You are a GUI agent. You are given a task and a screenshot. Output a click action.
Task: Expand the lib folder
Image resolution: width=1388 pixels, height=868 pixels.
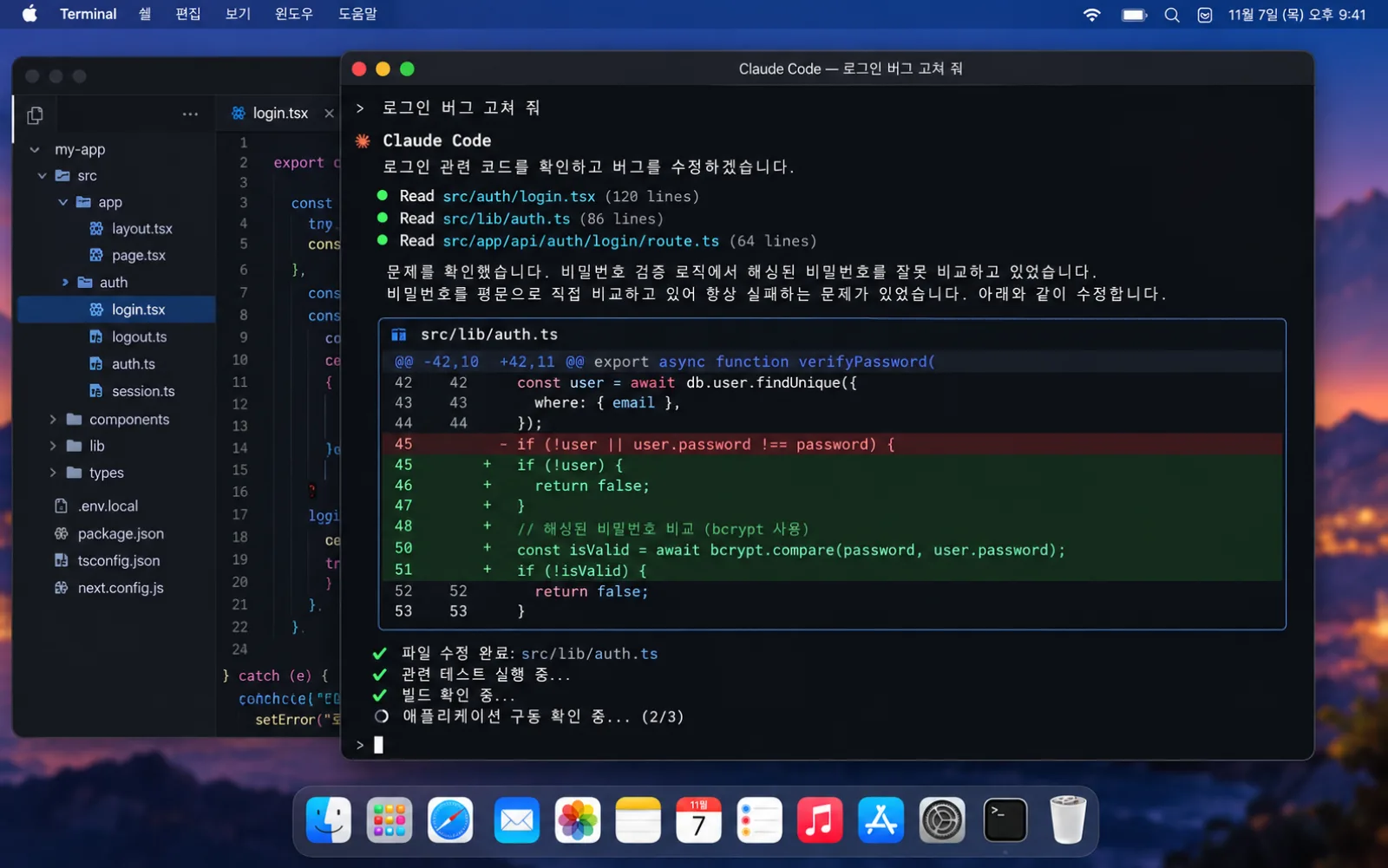[53, 446]
